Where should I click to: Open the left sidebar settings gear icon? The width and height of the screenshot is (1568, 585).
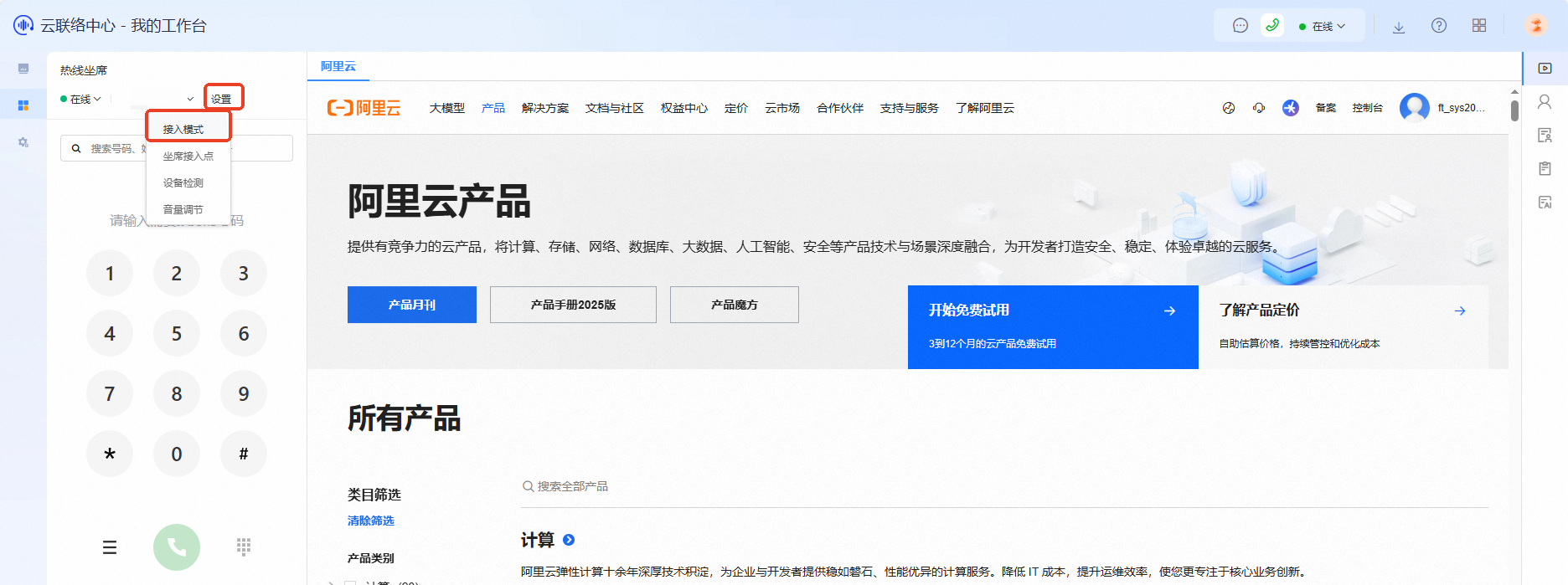pos(23,142)
